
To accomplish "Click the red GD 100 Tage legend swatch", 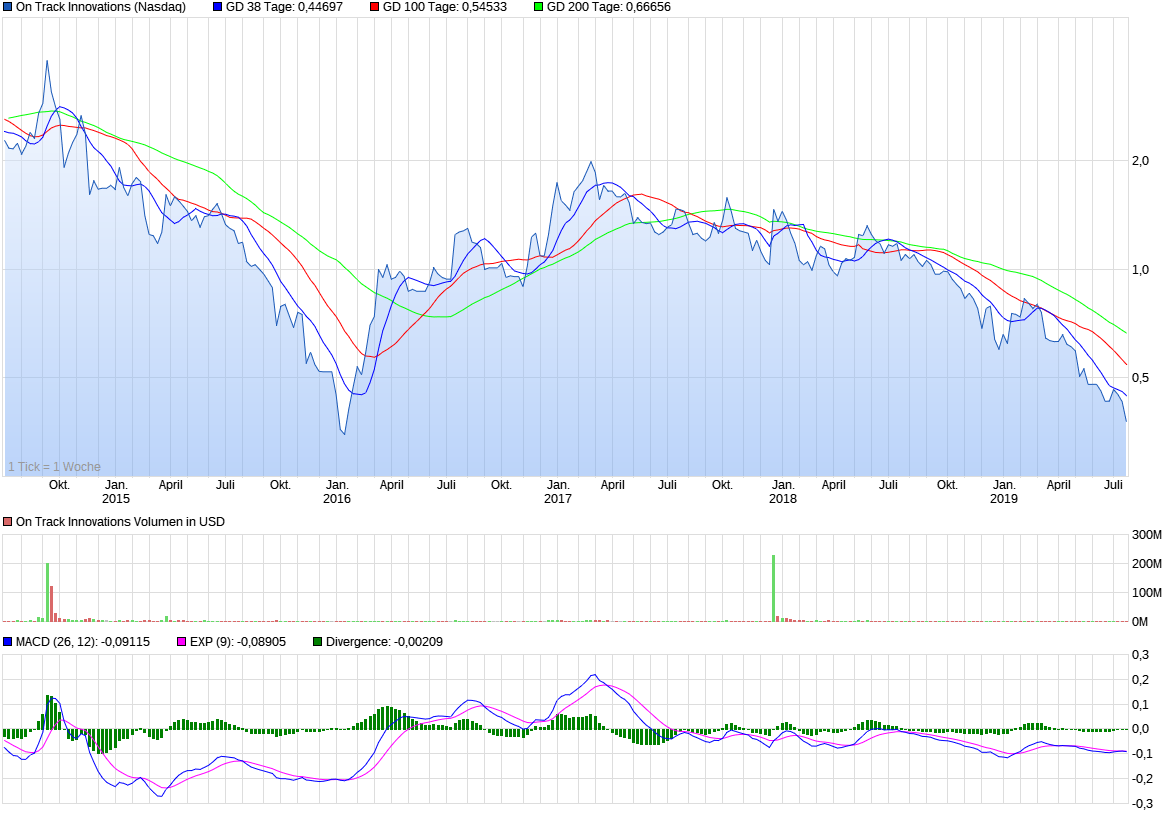I will tap(374, 7).
